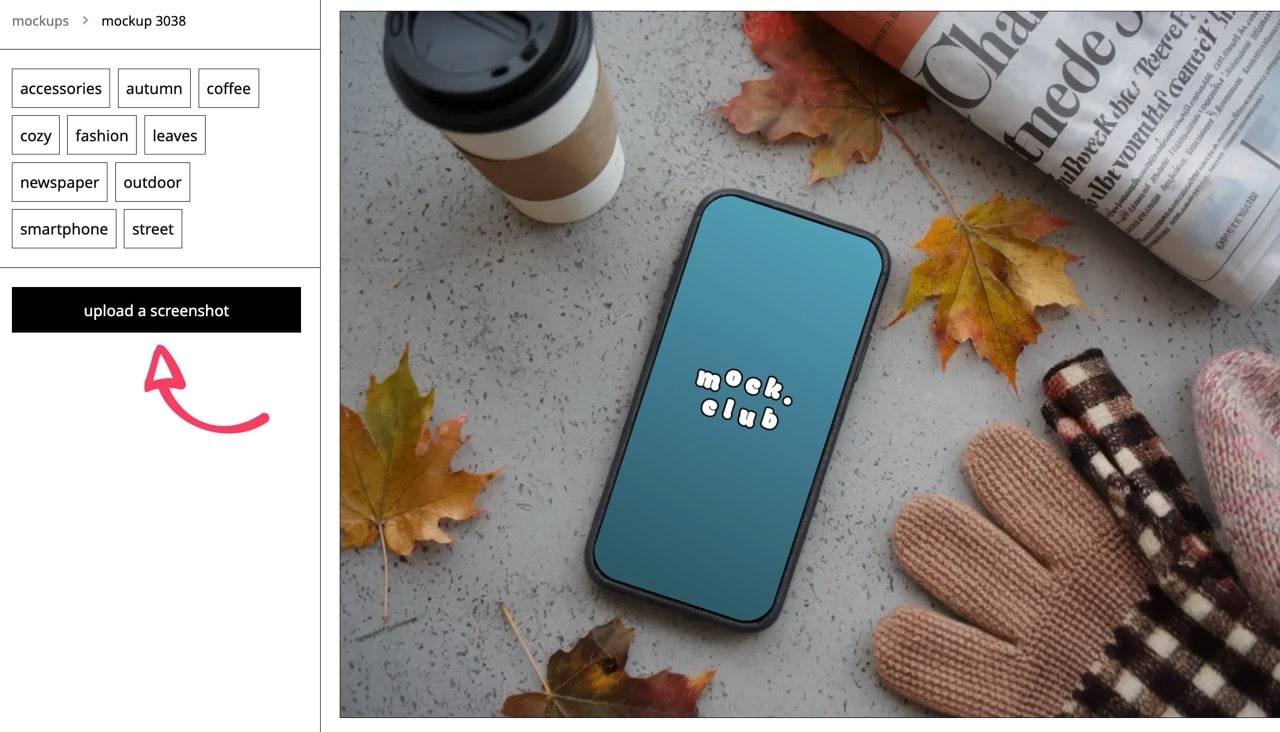Screen dimensions: 1280x732
Task: Click the pink curved arrow graphic
Action: (200, 392)
